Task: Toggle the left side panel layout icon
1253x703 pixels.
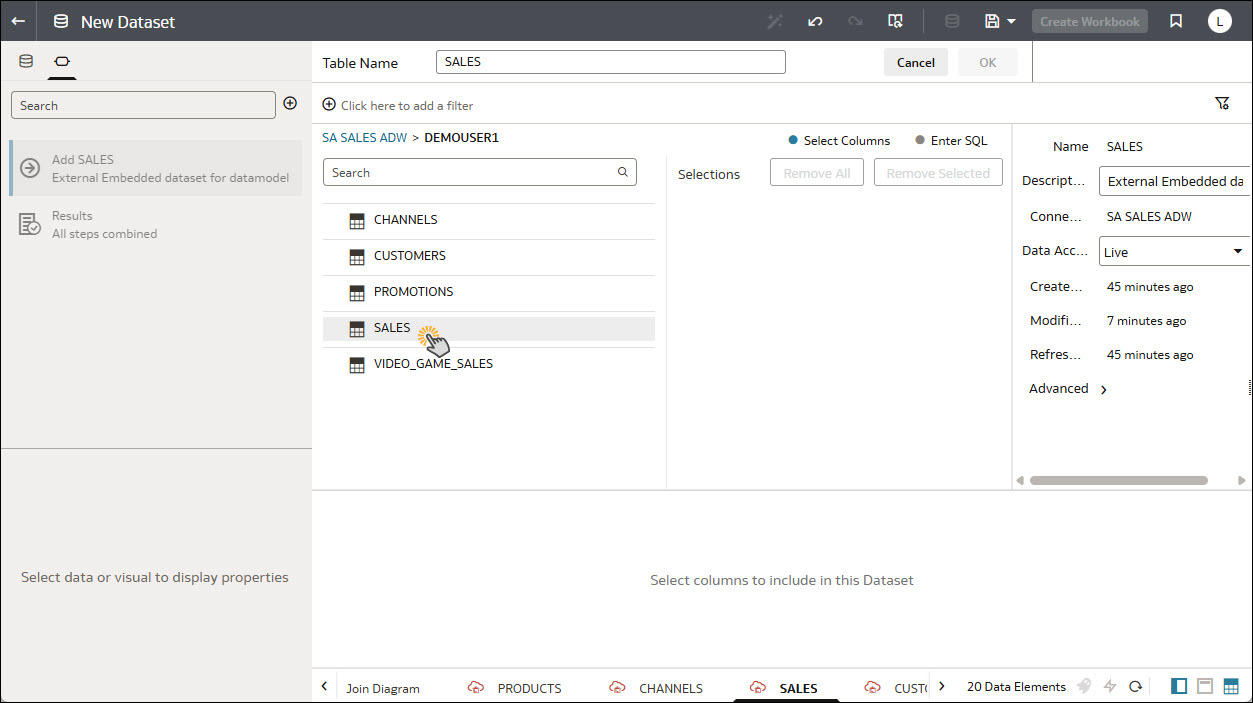Action: tap(1179, 686)
